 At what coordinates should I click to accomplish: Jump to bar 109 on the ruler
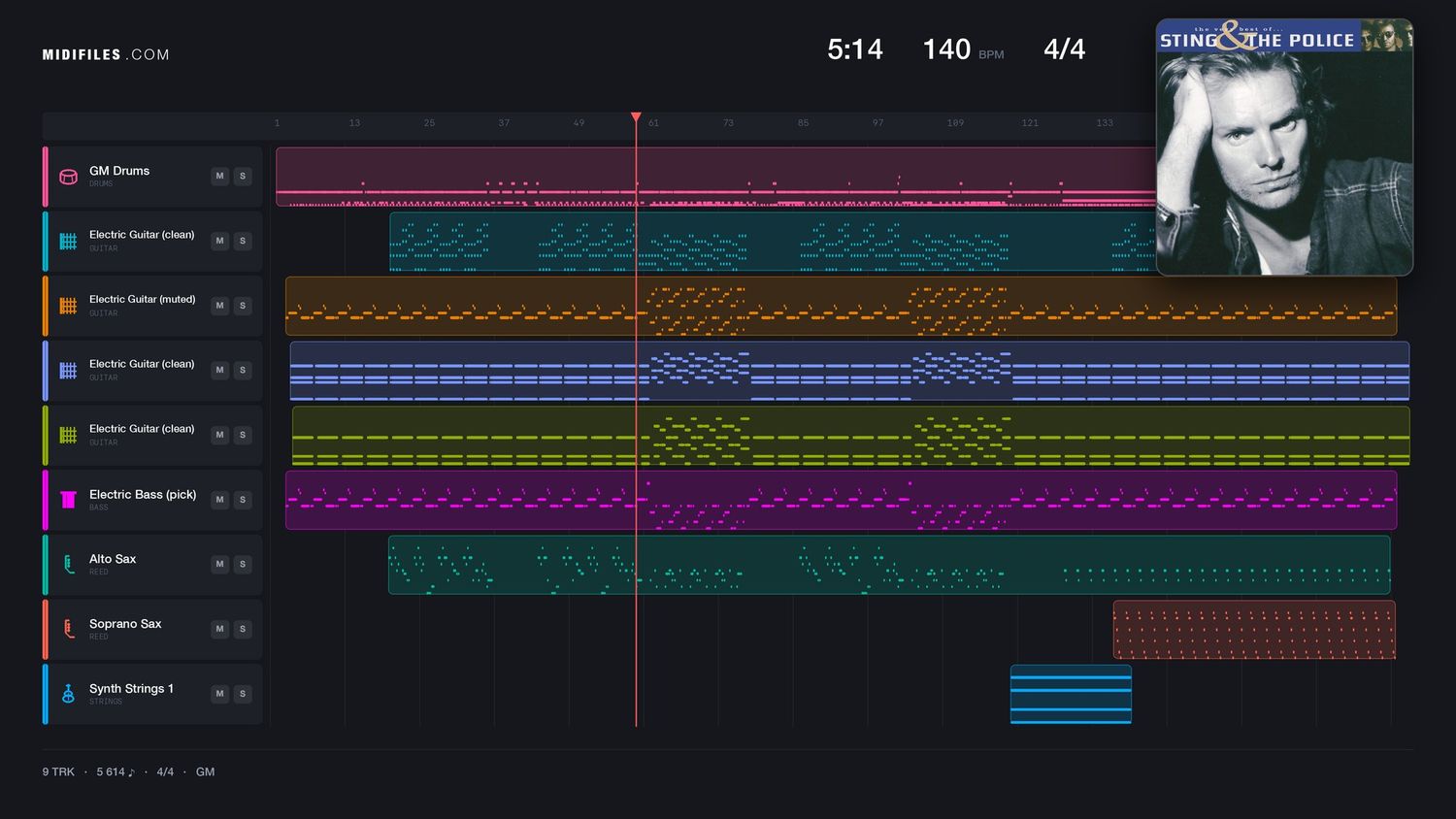tap(955, 123)
